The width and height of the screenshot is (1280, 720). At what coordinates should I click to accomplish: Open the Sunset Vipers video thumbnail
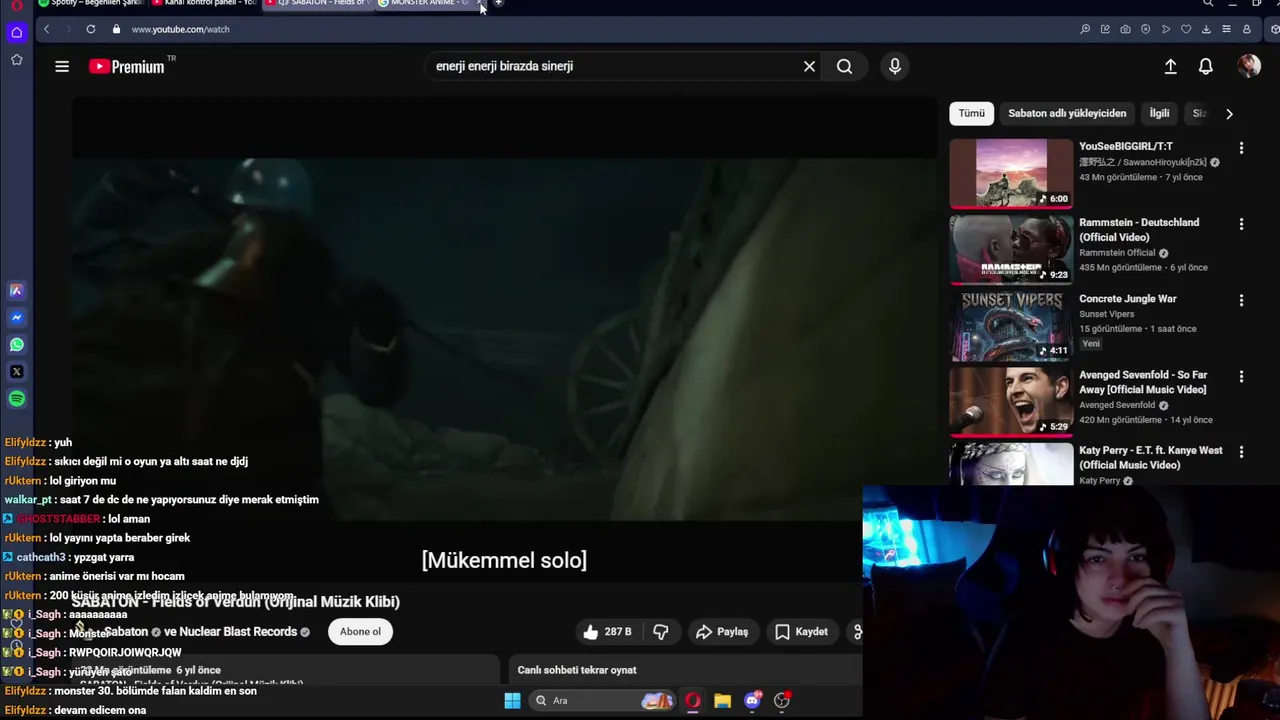[x=1011, y=325]
